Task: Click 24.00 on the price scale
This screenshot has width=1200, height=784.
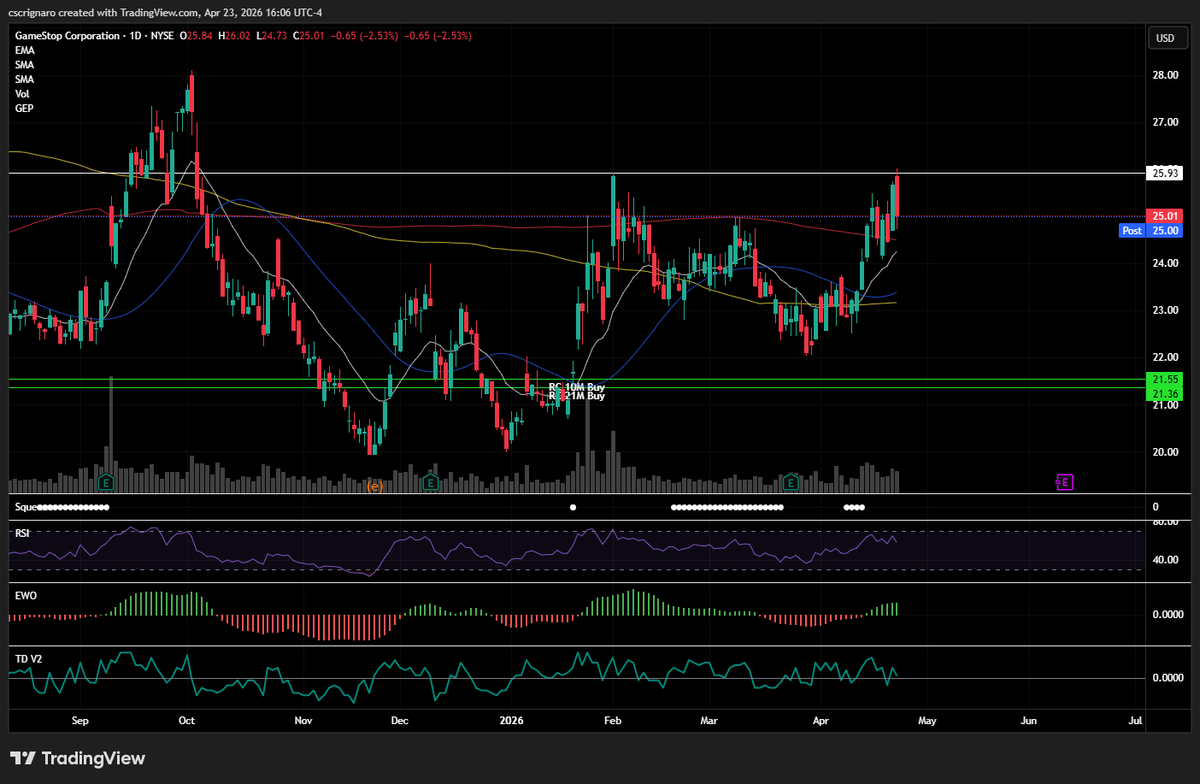Action: pos(1165,263)
